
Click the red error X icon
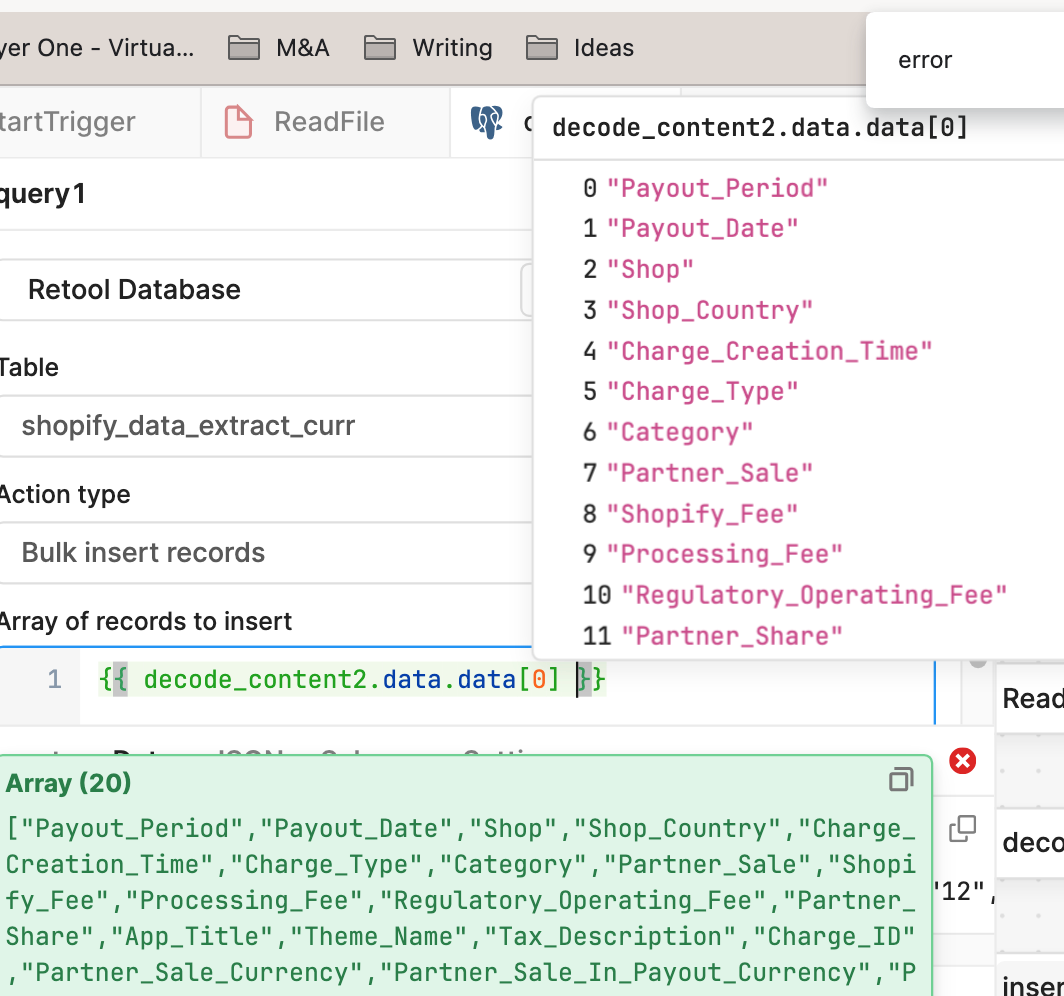point(962,761)
